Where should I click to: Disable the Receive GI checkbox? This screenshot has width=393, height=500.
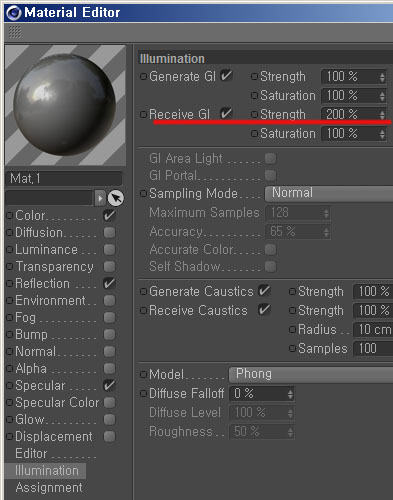tap(226, 114)
